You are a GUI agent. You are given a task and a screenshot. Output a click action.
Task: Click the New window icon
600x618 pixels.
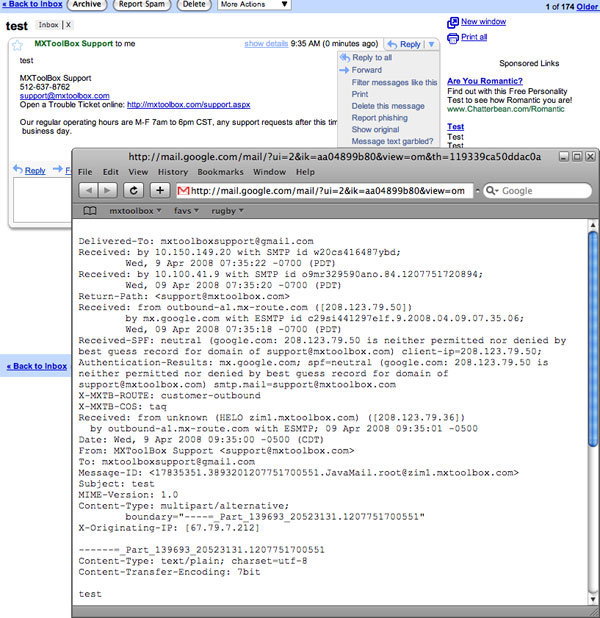(453, 21)
